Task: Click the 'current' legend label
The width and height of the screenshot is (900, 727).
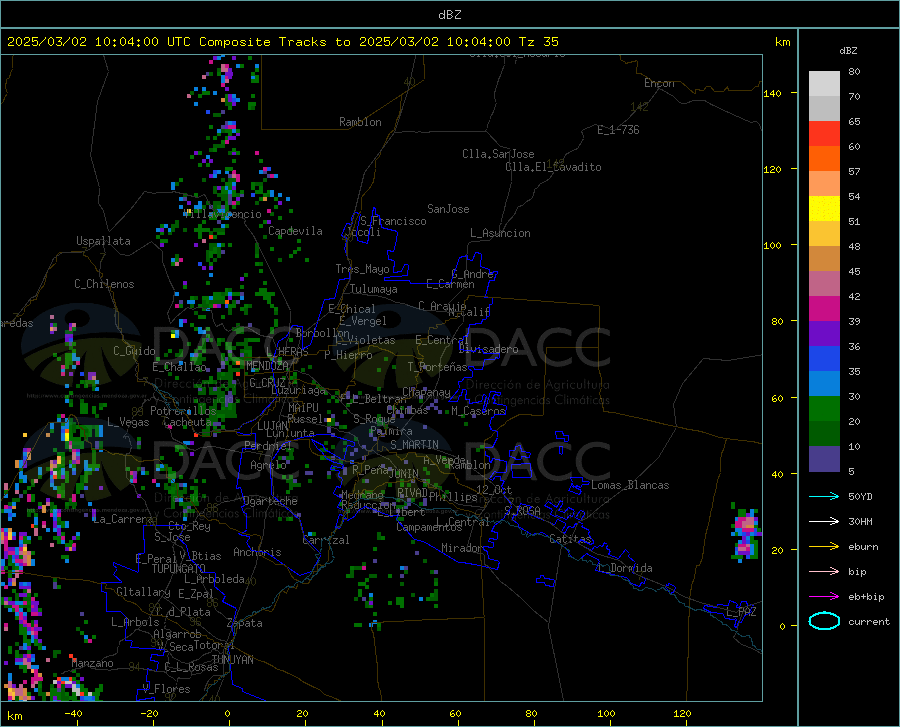Action: coord(869,621)
